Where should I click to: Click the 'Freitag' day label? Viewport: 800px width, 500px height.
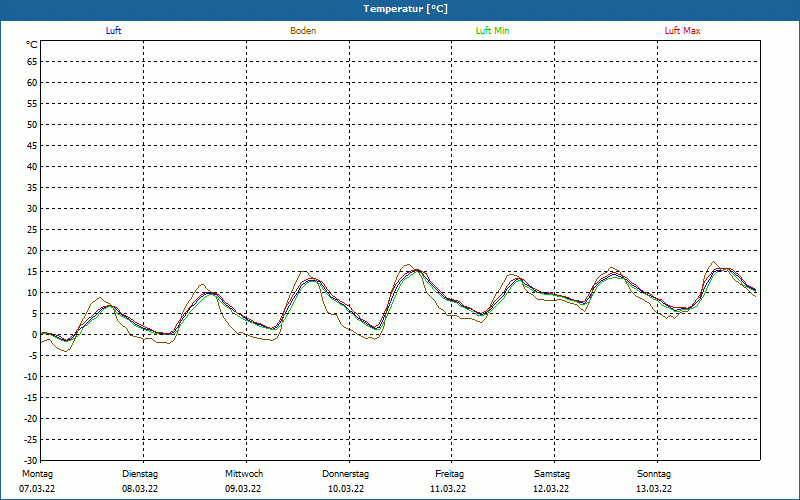[449, 474]
